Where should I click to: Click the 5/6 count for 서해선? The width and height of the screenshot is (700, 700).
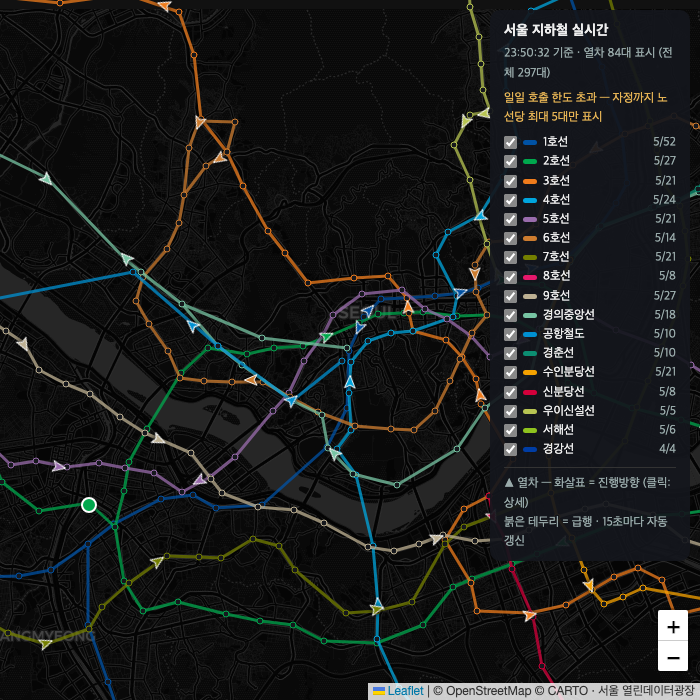click(667, 430)
